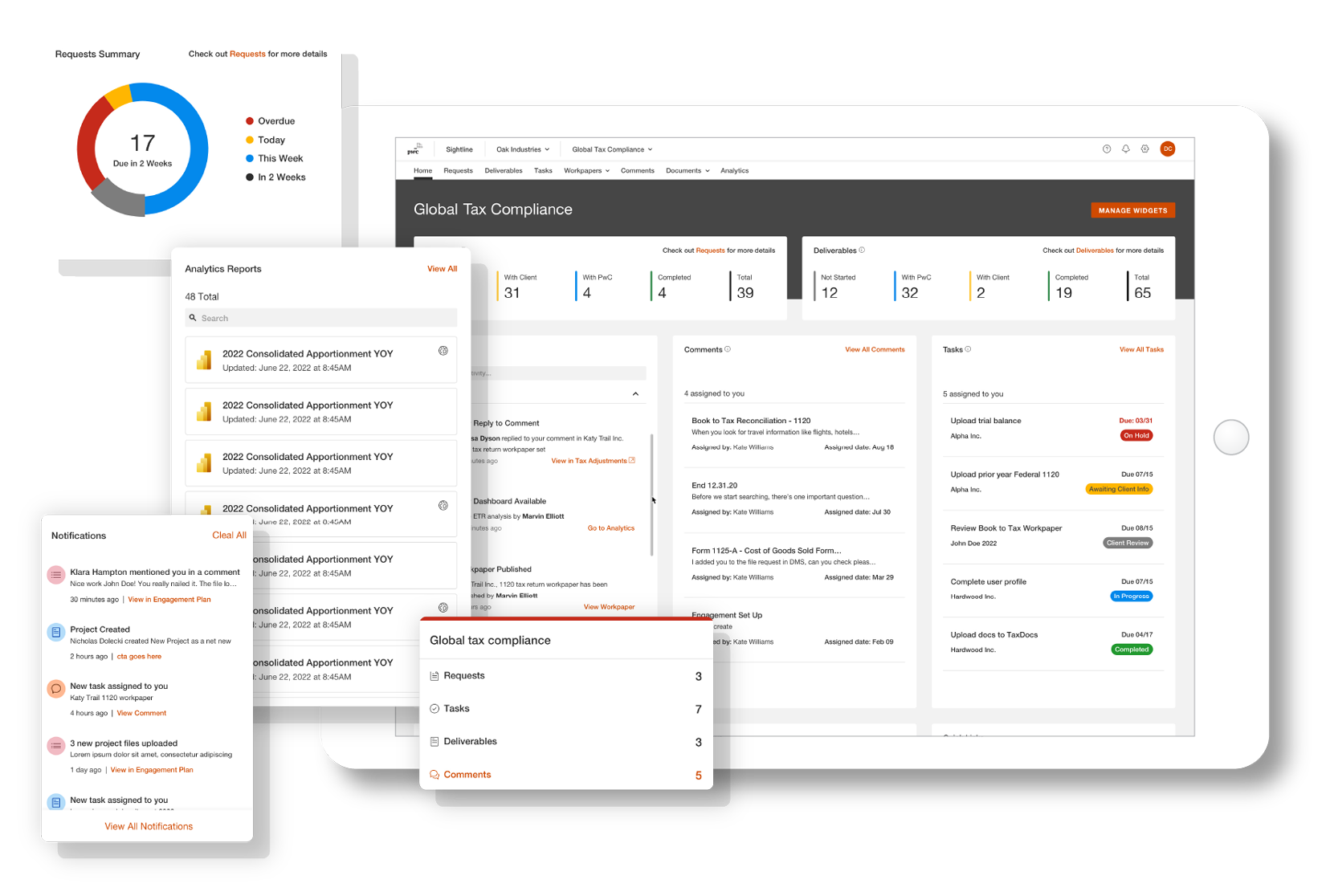Click the Analytics Reports search field
The width and height of the screenshot is (1326, 896).
point(321,318)
